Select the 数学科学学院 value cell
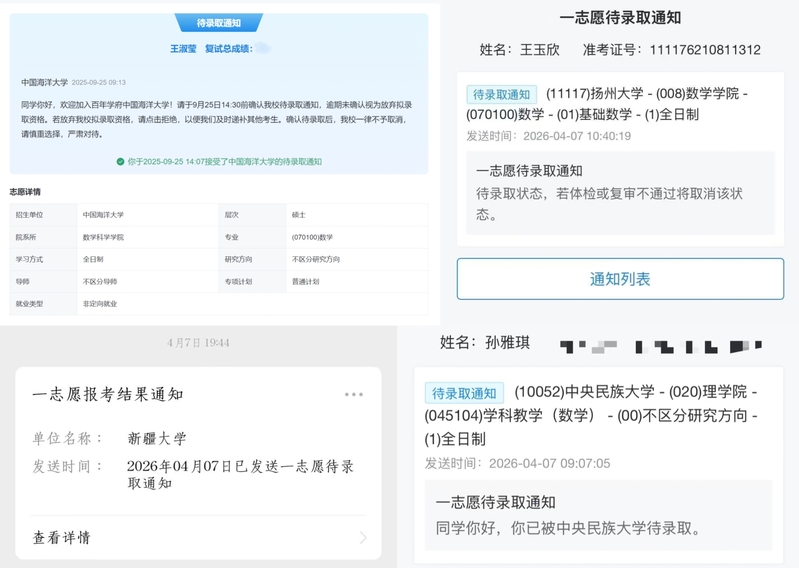 tap(148, 237)
